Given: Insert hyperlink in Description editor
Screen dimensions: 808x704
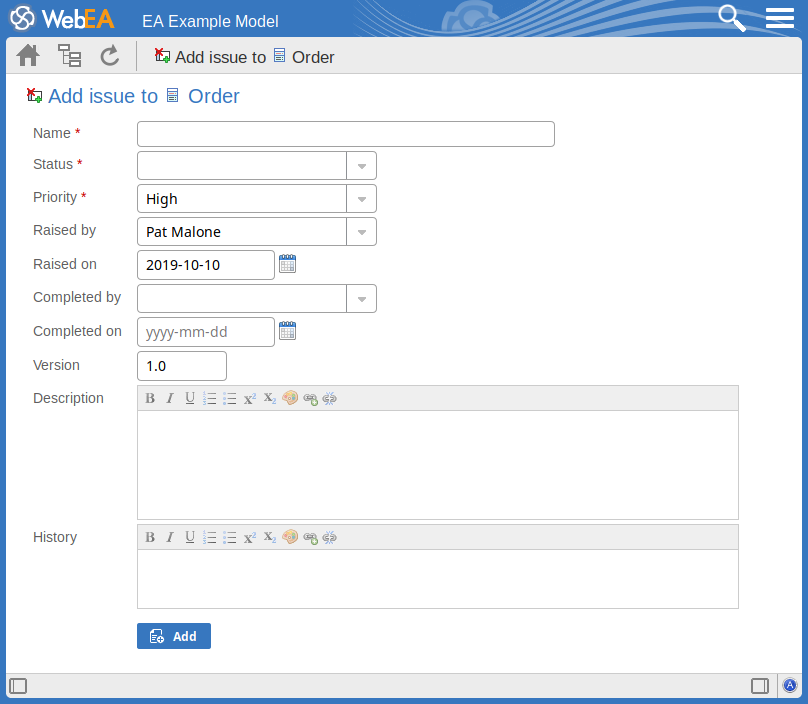Looking at the screenshot, I should point(310,398).
